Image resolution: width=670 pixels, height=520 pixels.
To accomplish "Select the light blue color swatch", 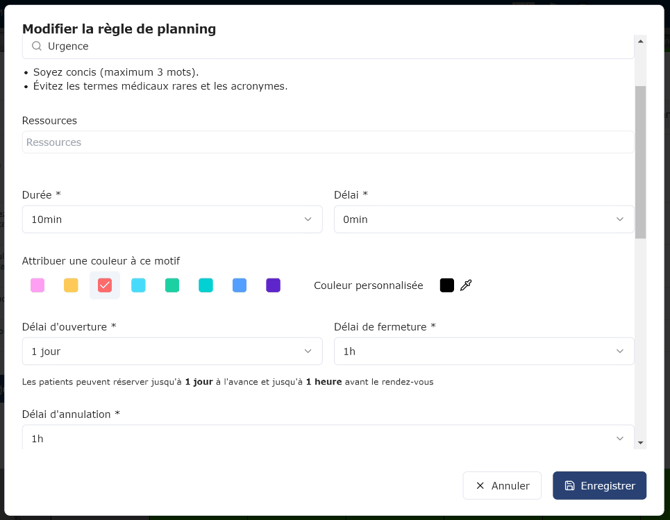I will pos(138,285).
